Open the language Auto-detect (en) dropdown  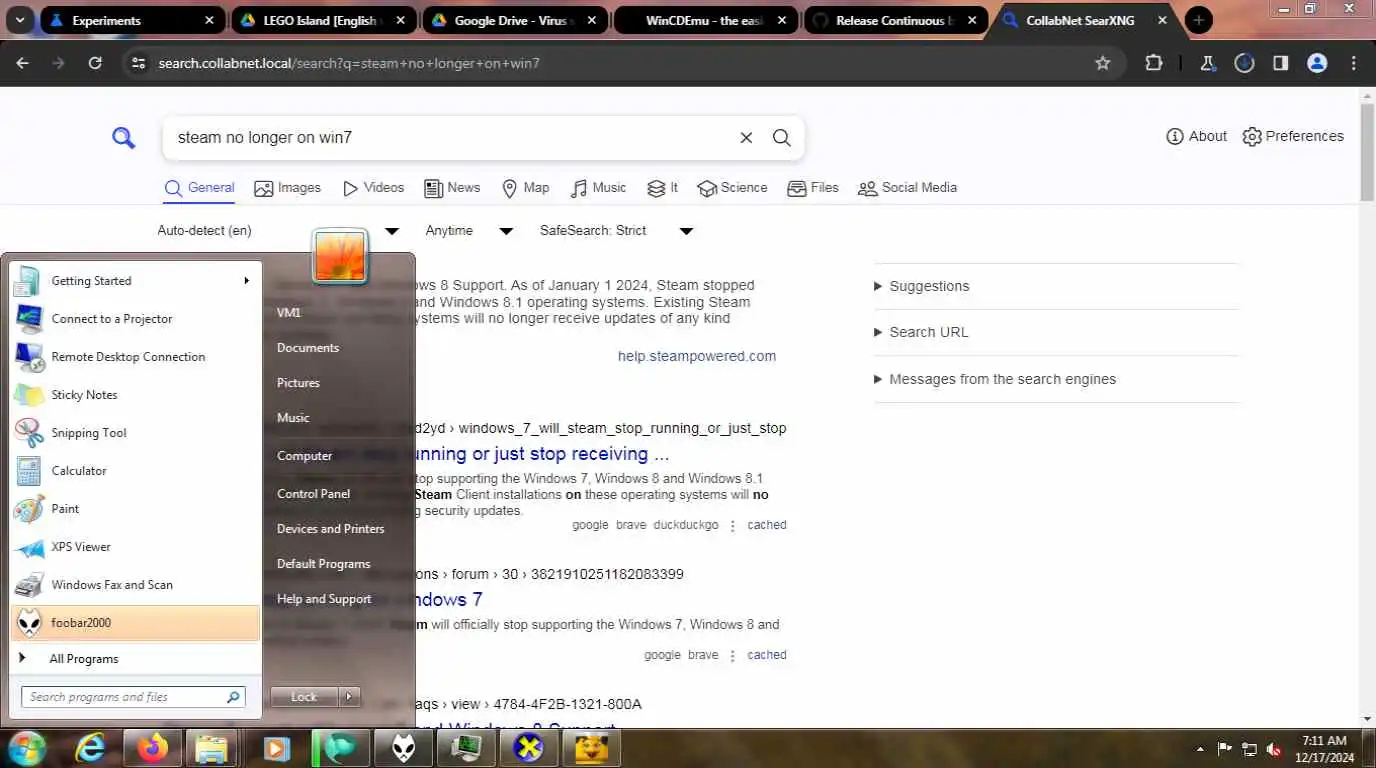(x=279, y=231)
